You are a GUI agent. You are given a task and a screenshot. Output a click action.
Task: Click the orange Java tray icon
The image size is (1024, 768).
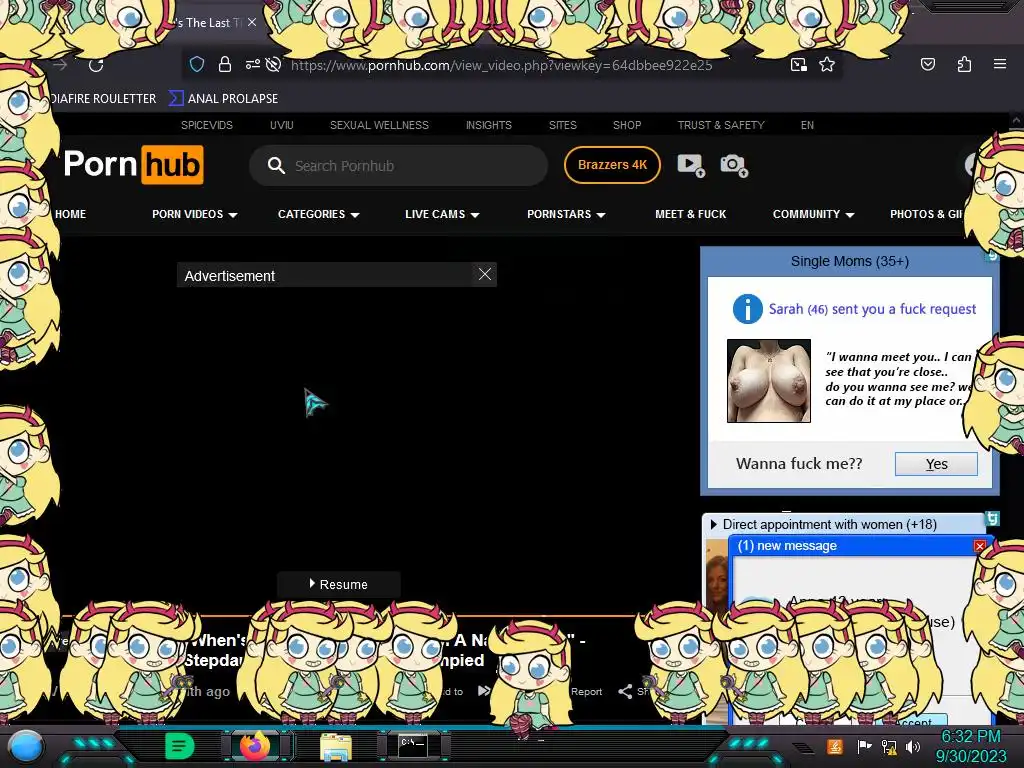pos(834,746)
